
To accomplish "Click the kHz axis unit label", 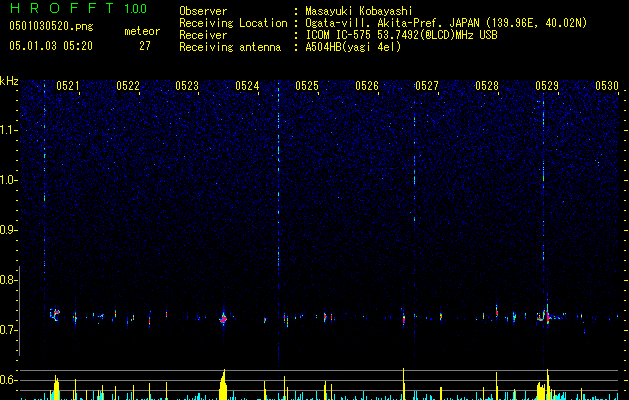I will [9, 81].
